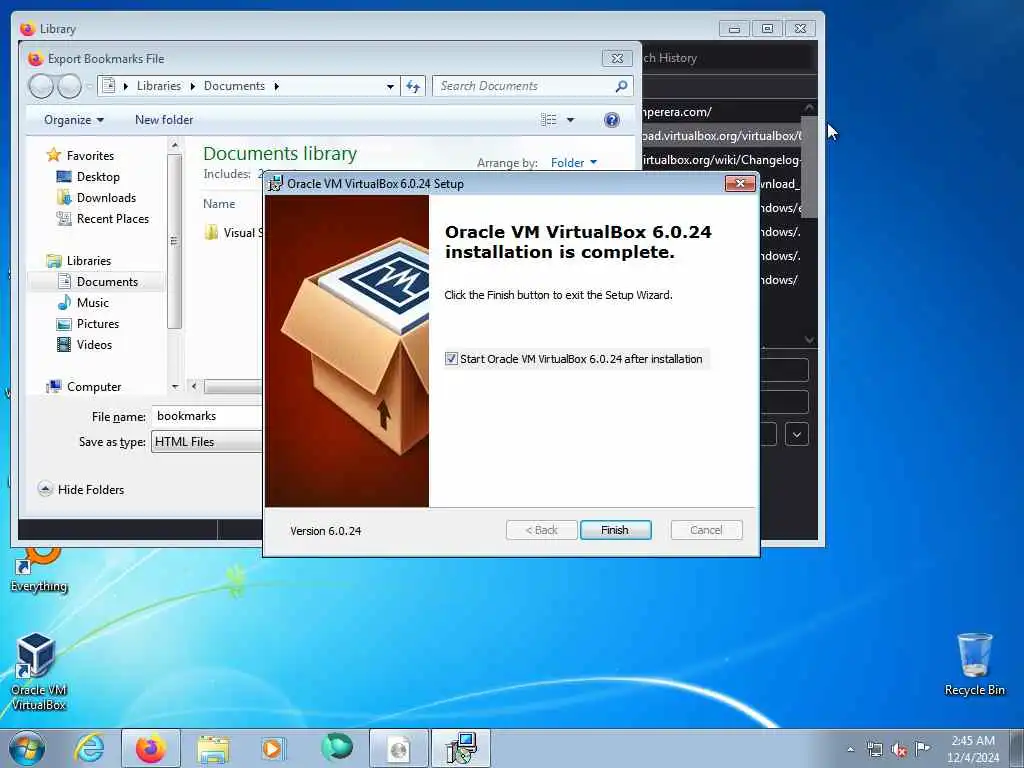Click the search magnifier icon
The height and width of the screenshot is (768, 1024).
click(621, 86)
